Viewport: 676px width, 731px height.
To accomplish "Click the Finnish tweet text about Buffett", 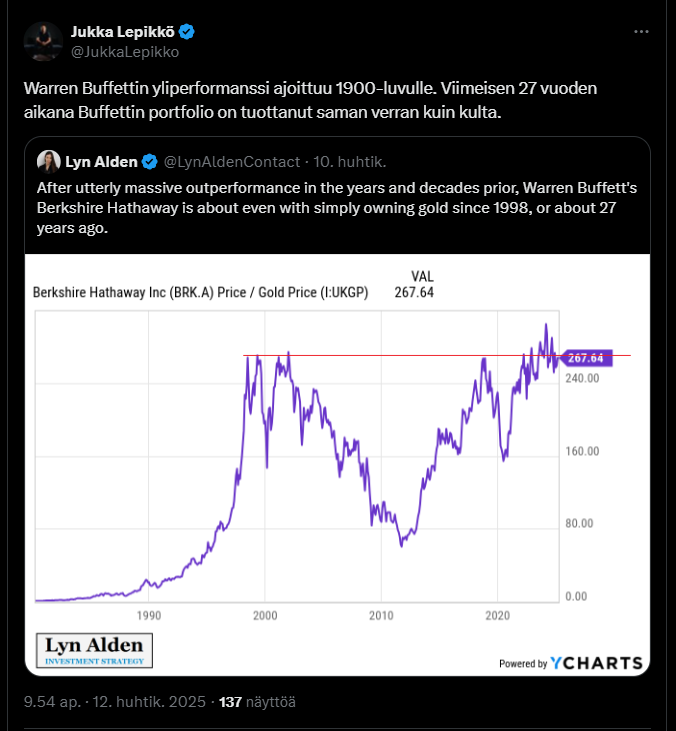I will click(x=310, y=100).
